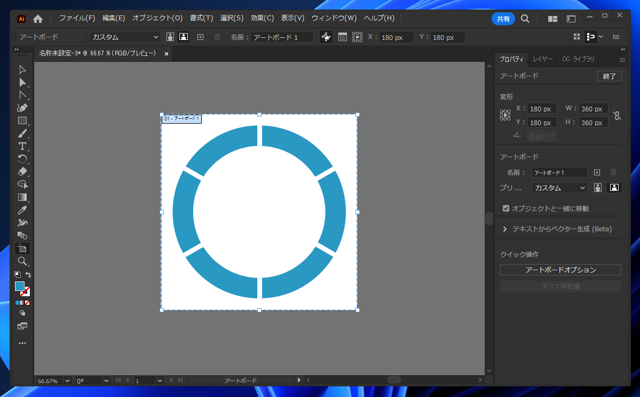640x397 pixels.
Task: Open the search magnifier in title bar
Action: (525, 19)
